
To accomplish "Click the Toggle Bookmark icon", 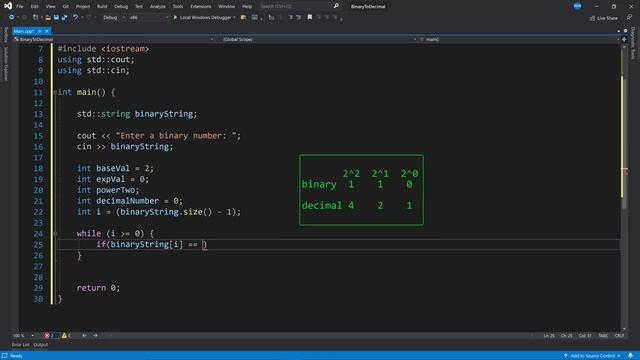I will pos(310,18).
